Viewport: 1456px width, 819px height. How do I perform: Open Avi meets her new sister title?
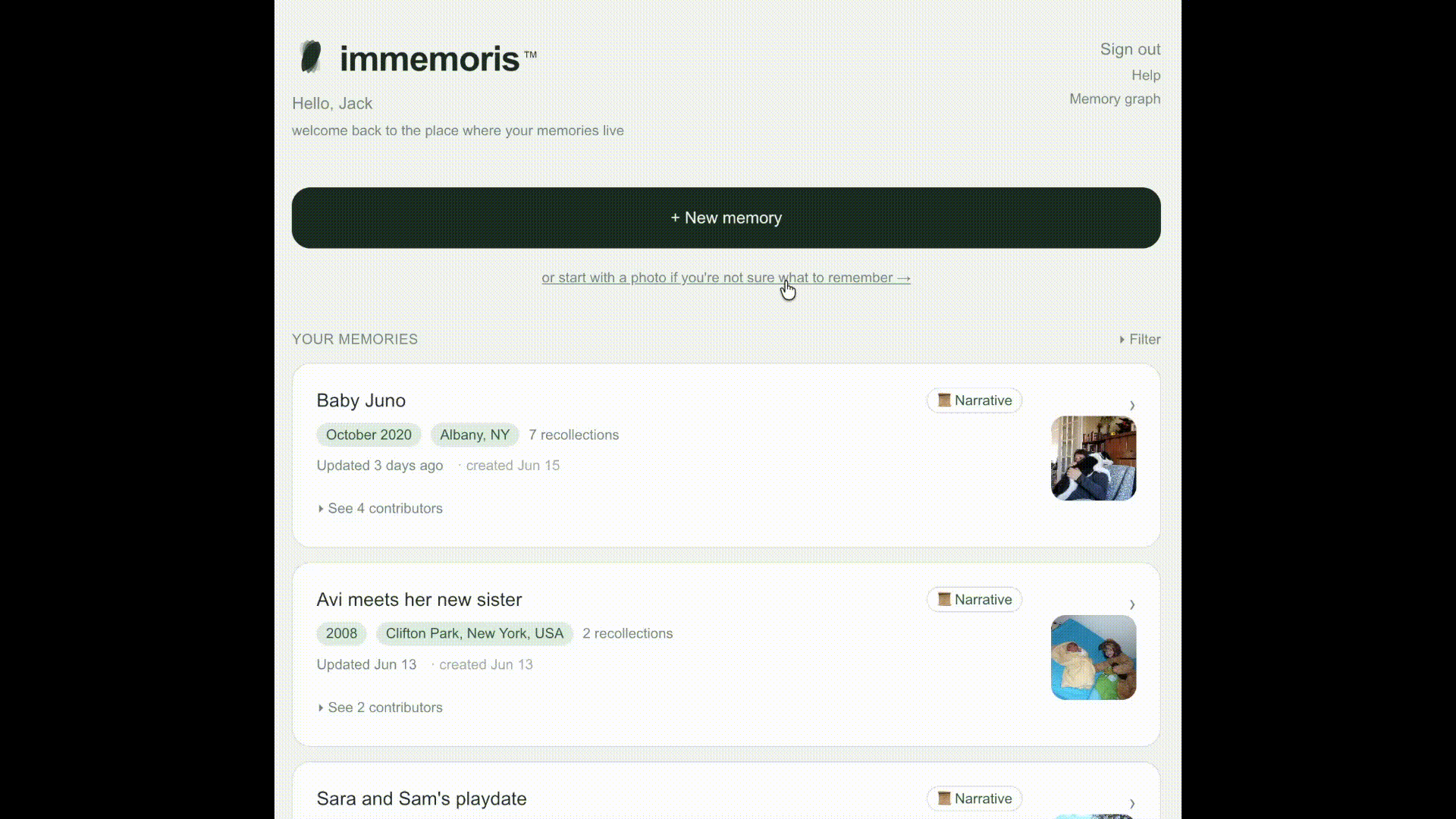419,600
